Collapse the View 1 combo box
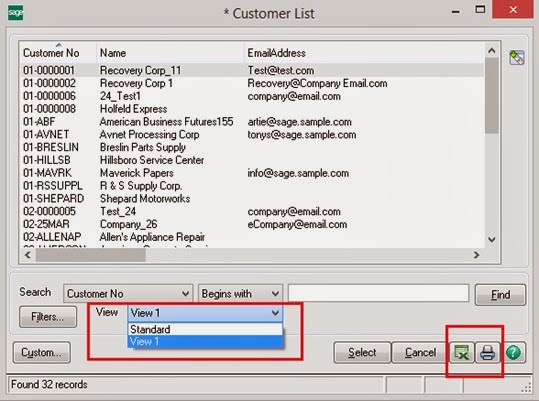The height and width of the screenshot is (401, 539). (x=275, y=313)
